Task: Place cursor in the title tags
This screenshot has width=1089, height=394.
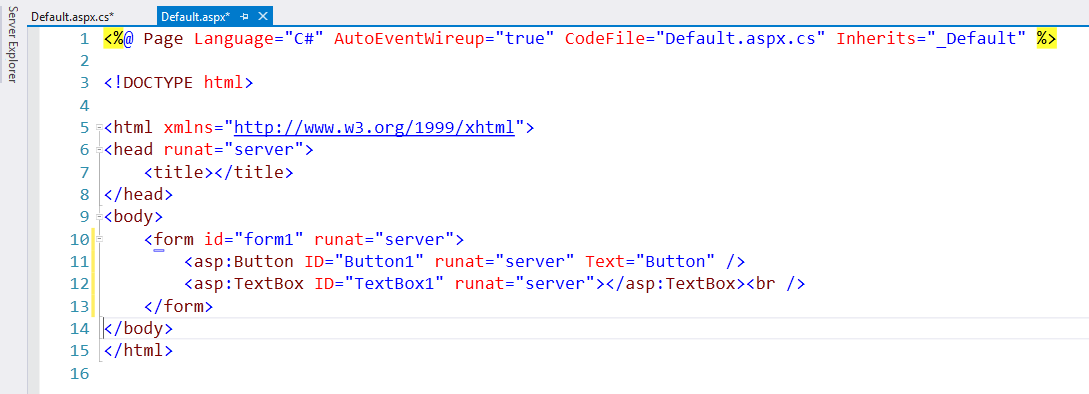Action: tap(219, 172)
